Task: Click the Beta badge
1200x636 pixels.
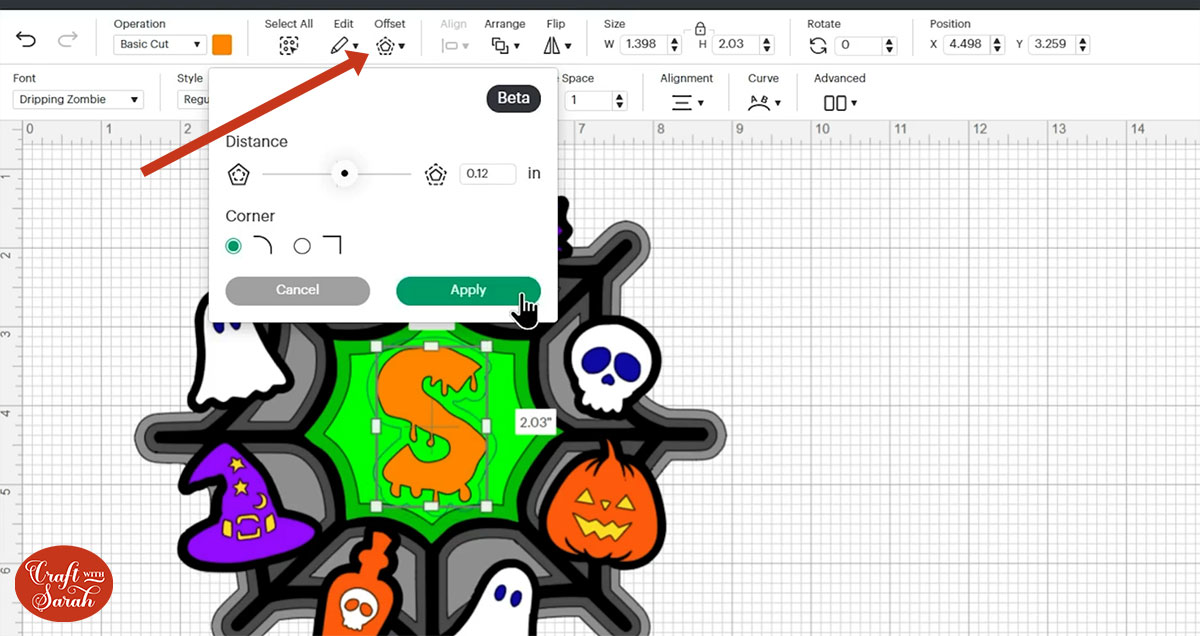Action: tap(513, 98)
